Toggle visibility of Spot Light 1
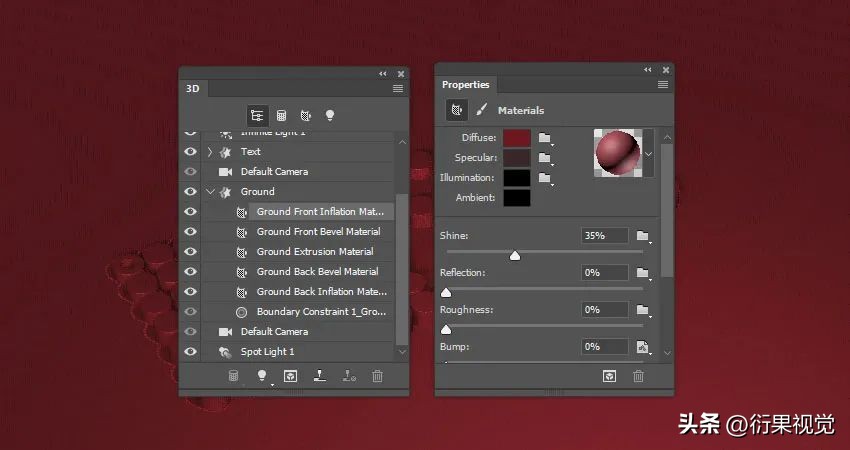The height and width of the screenshot is (450, 850). pyautogui.click(x=190, y=352)
